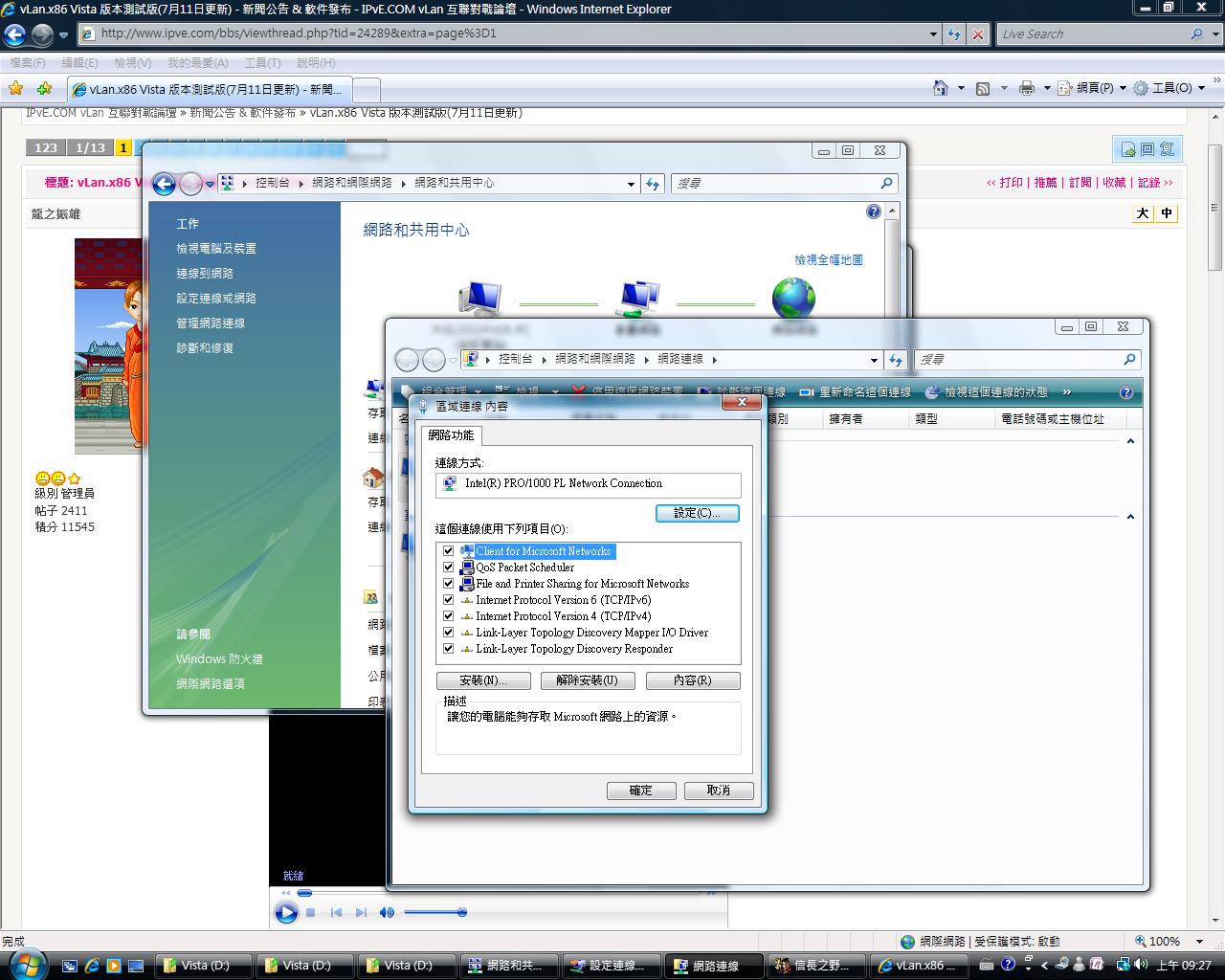The image size is (1225, 980).
Task: Open the 檔案(F) menu
Action: tap(28, 63)
